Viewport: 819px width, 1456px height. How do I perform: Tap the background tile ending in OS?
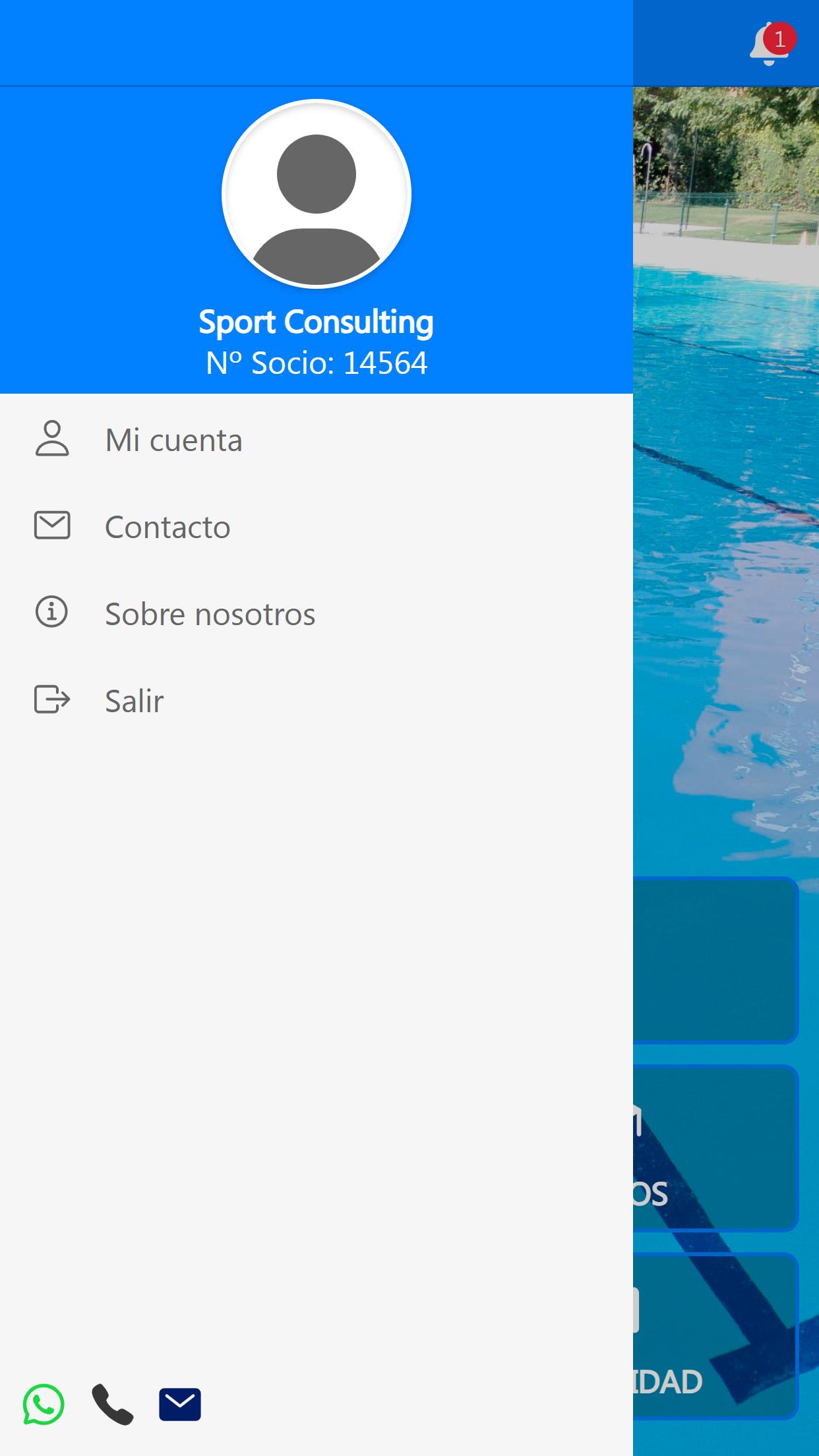716,1148
